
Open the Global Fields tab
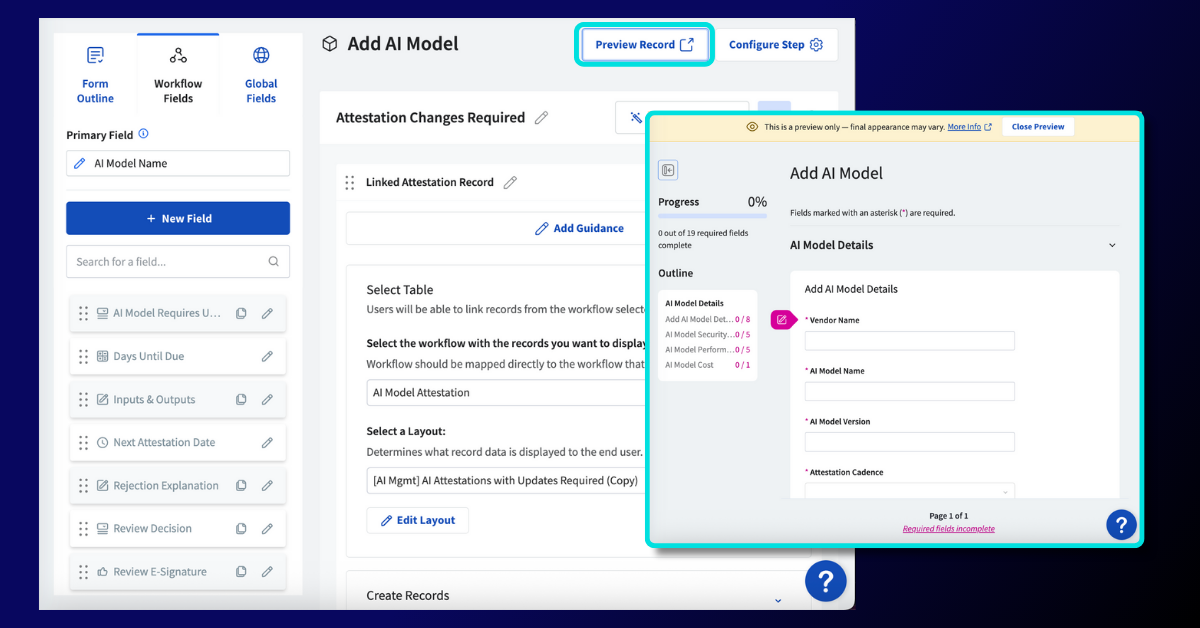pos(261,74)
